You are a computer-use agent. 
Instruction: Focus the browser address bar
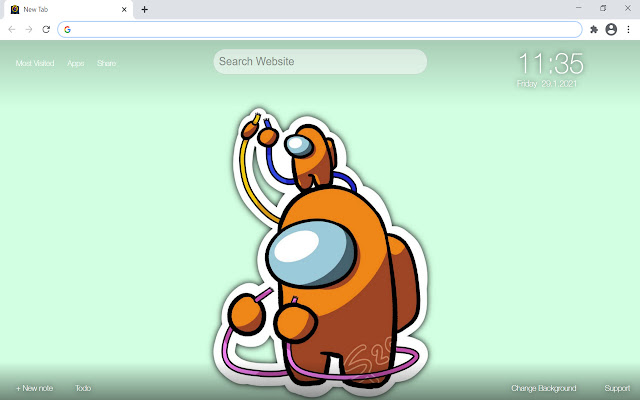pyautogui.click(x=320, y=29)
